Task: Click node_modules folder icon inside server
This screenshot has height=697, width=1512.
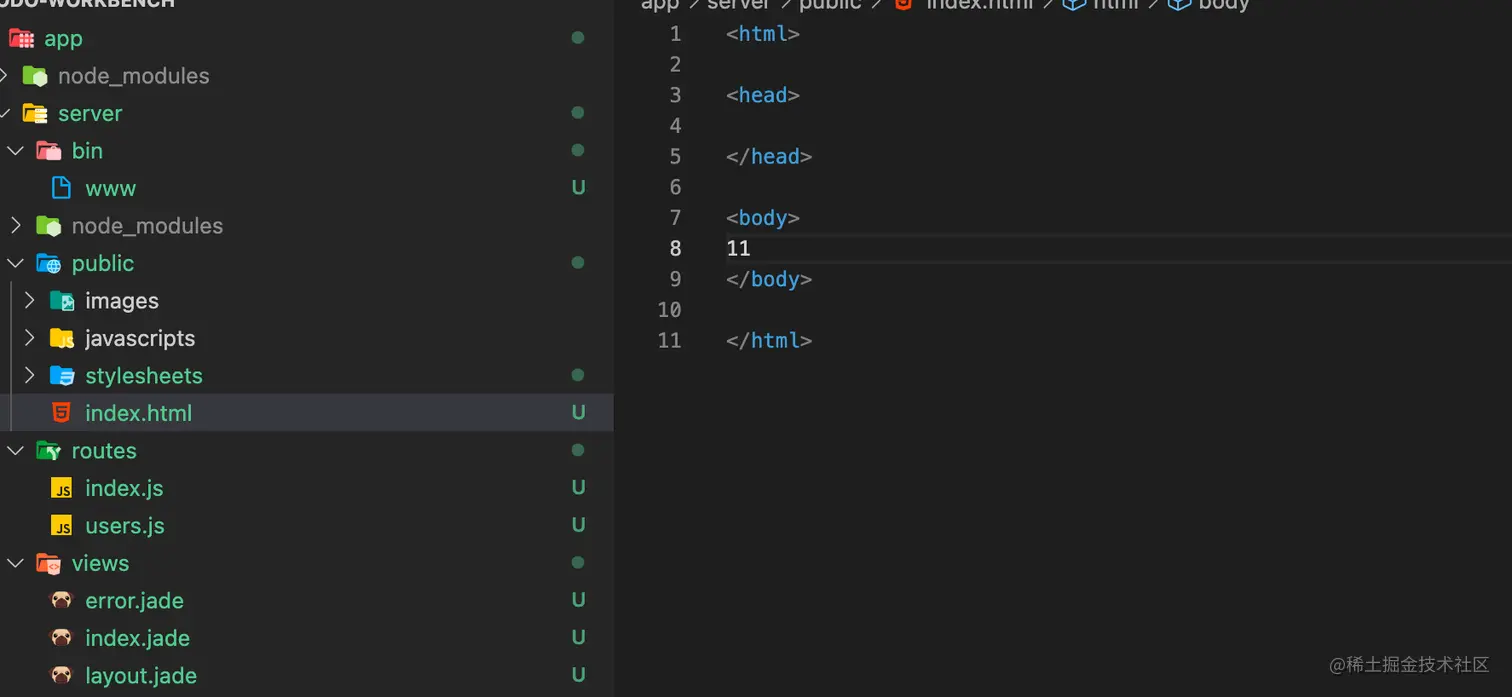Action: click(x=49, y=226)
